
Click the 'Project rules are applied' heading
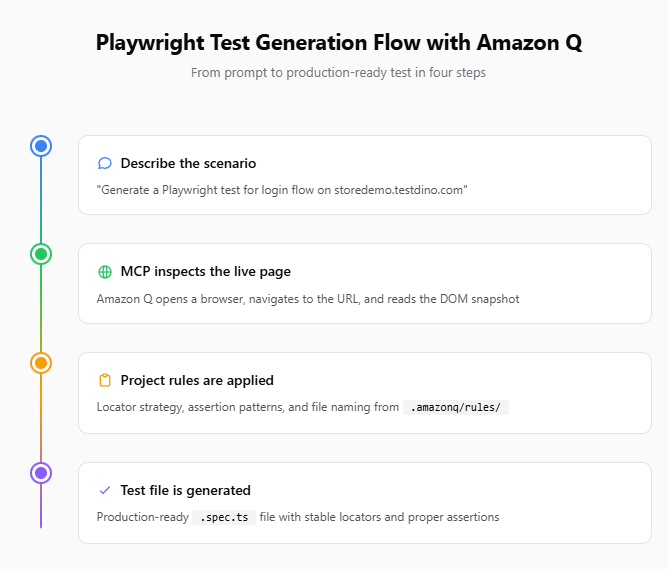197,380
